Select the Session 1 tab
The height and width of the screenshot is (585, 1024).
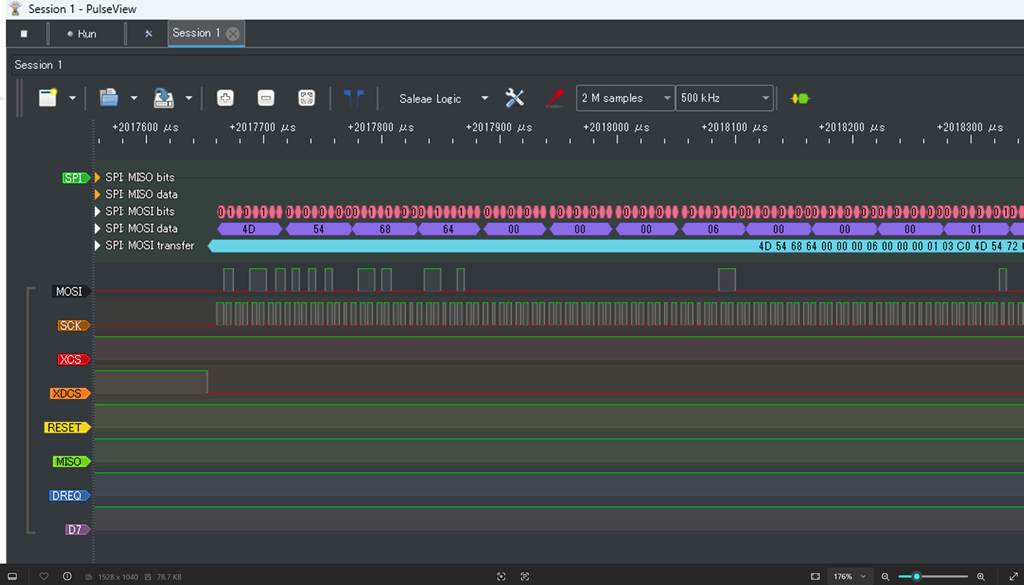pyautogui.click(x=197, y=33)
